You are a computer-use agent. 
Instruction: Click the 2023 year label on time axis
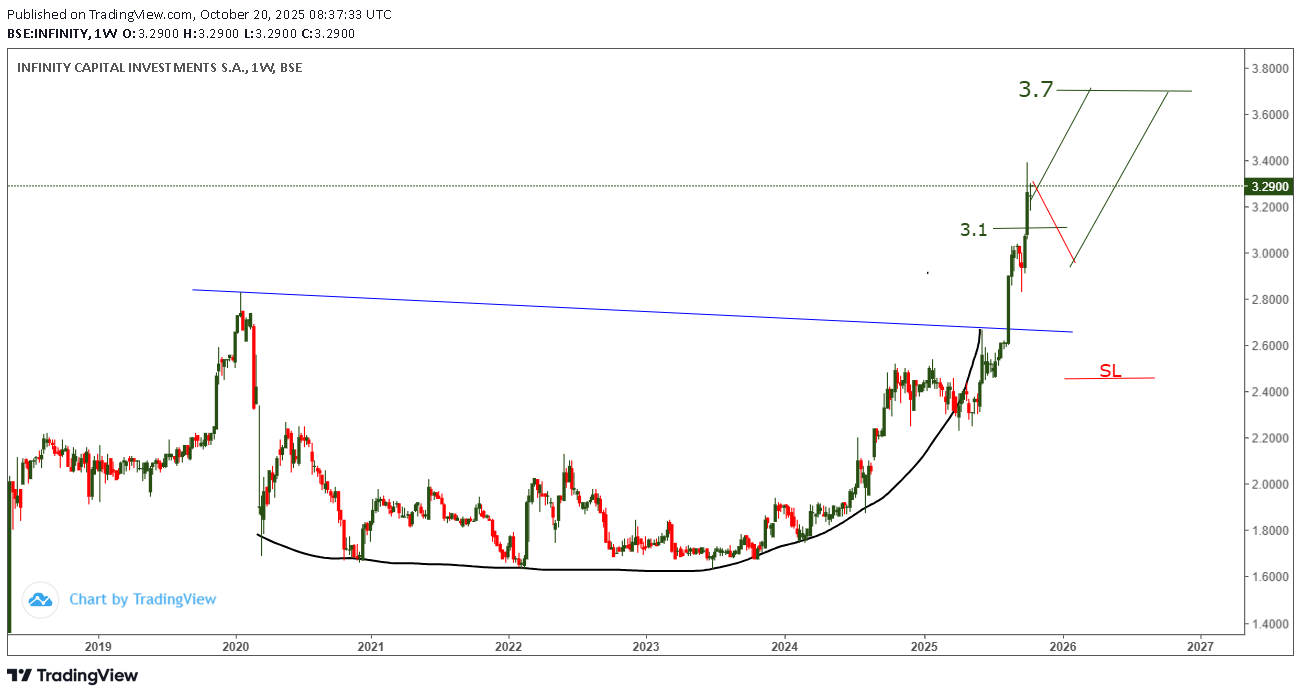(x=646, y=646)
